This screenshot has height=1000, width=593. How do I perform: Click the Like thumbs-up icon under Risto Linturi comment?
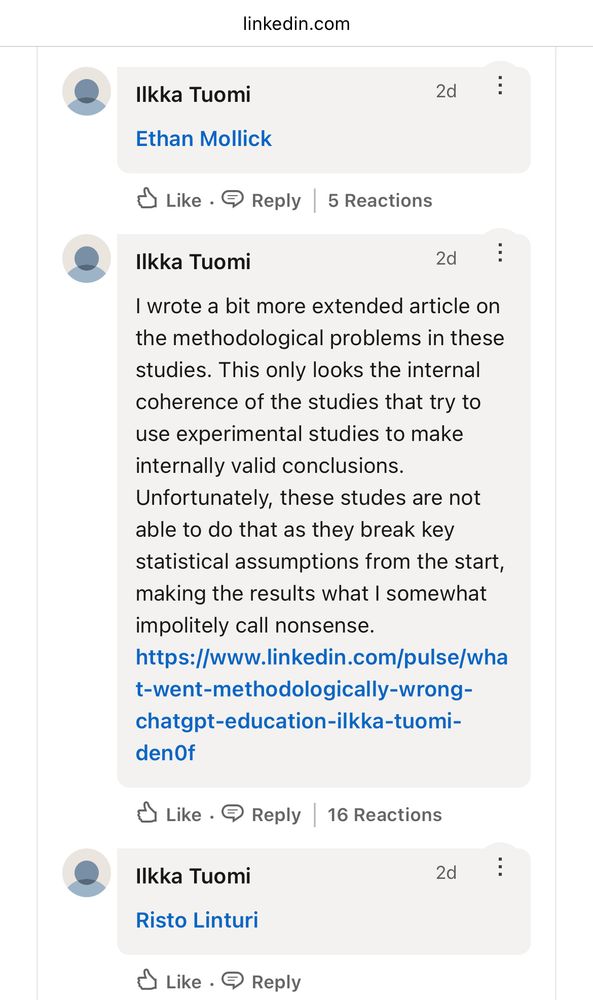tap(147, 981)
